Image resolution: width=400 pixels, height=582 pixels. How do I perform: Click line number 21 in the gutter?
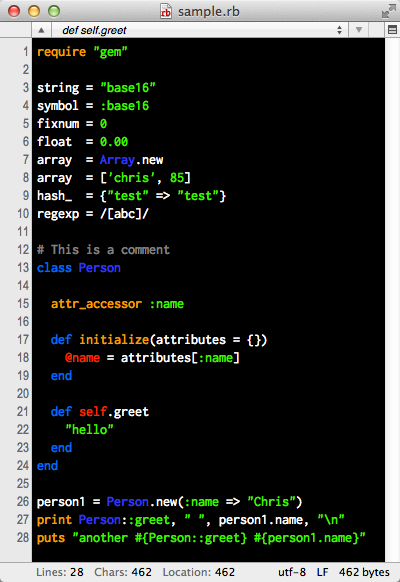click(23, 411)
